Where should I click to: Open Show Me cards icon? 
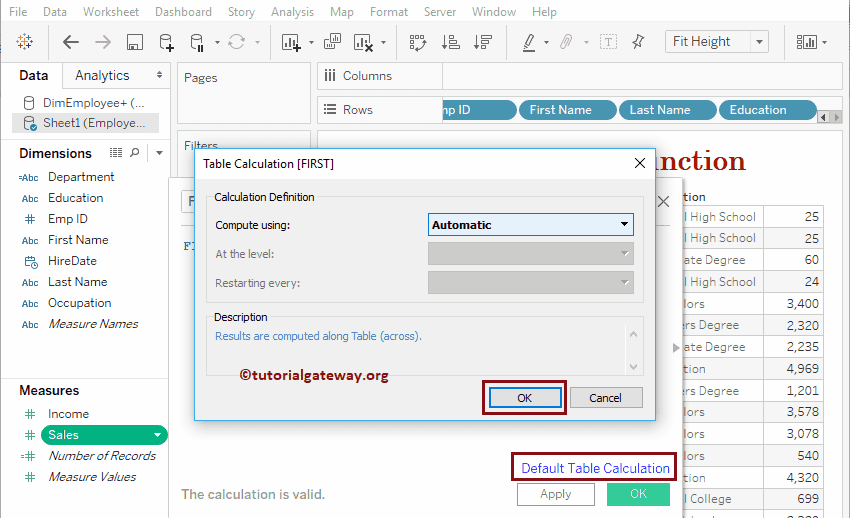point(806,42)
